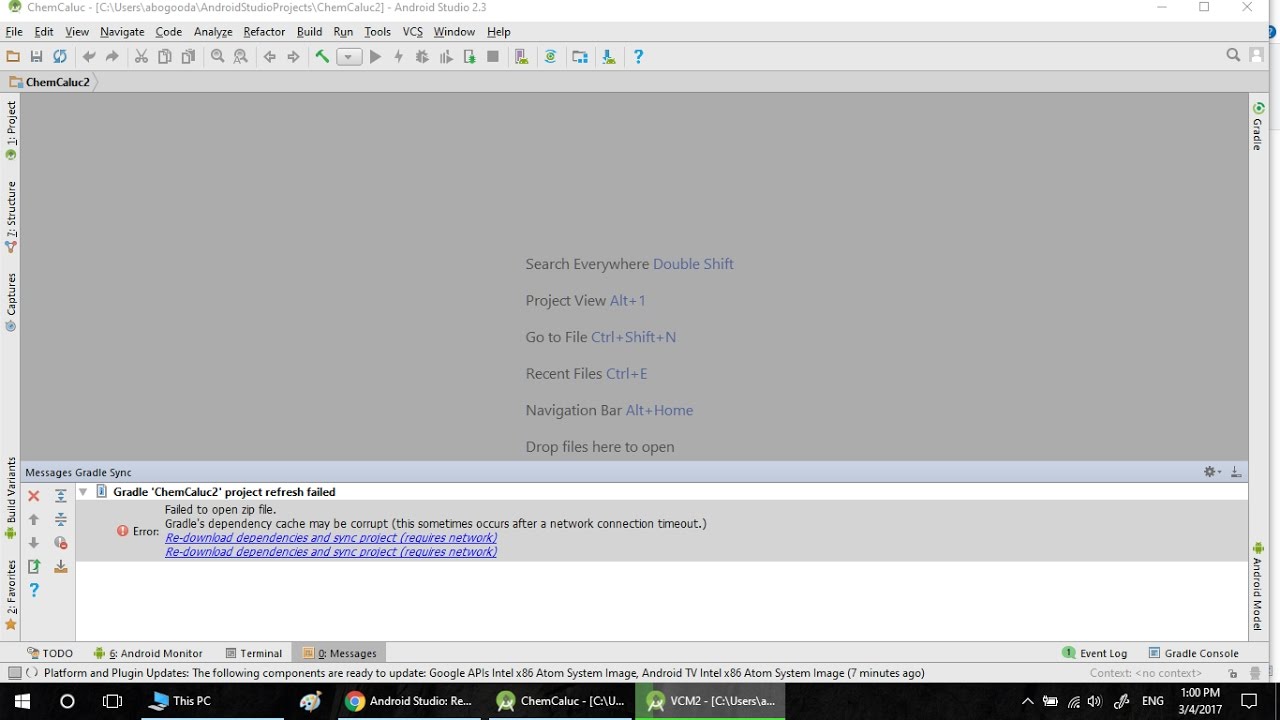
Task: Open the Build menu
Action: pos(310,32)
